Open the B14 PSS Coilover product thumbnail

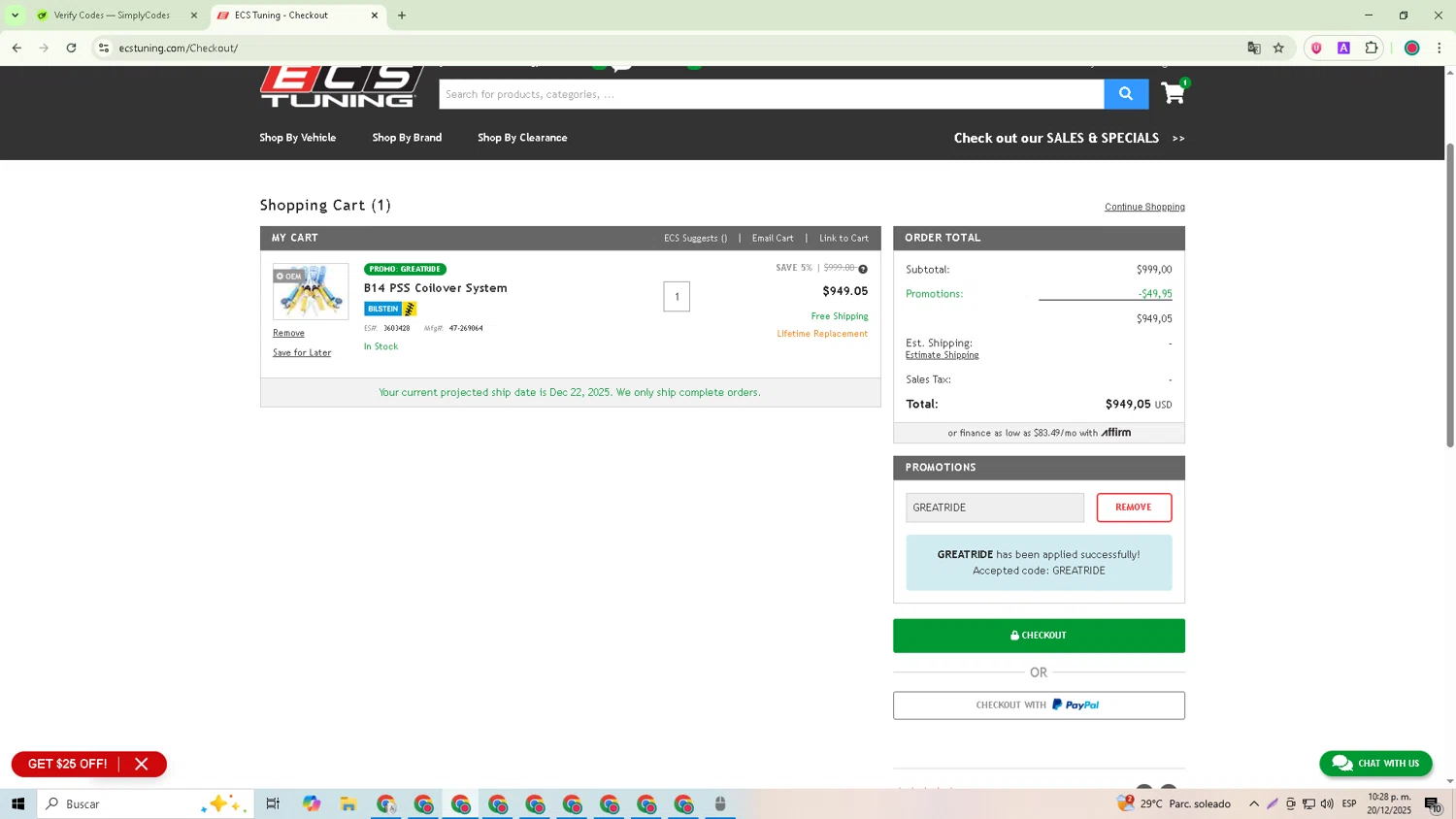tap(311, 291)
